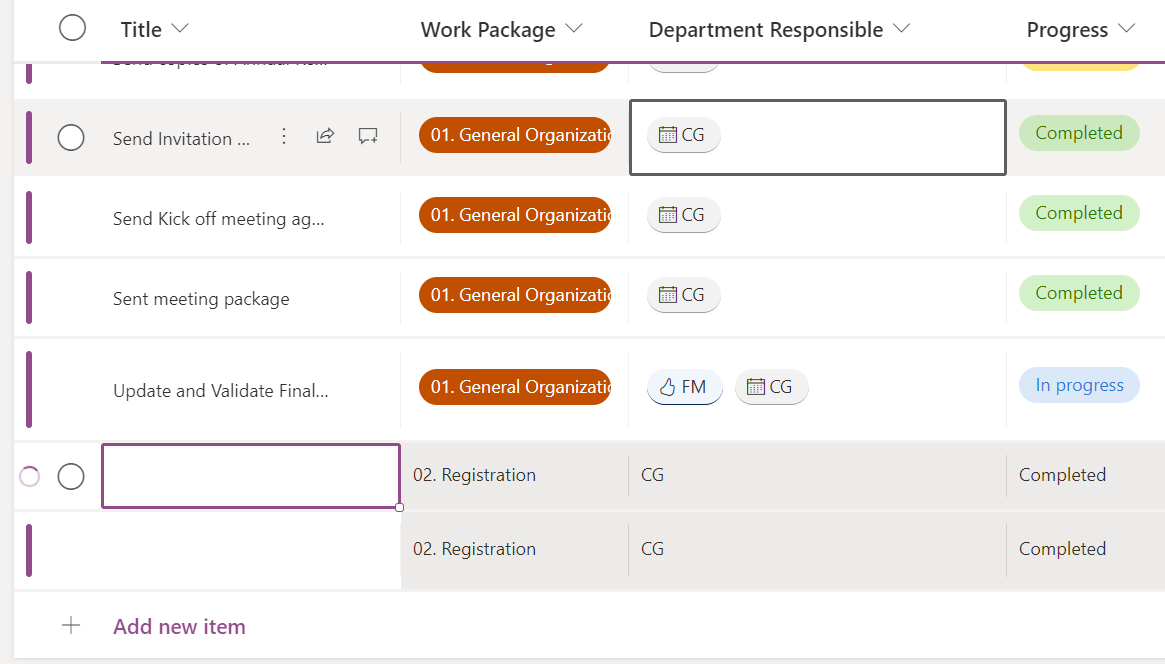Click calendar icon in Sent meeting package CG tag
Image resolution: width=1165 pixels, height=664 pixels.
[x=668, y=295]
